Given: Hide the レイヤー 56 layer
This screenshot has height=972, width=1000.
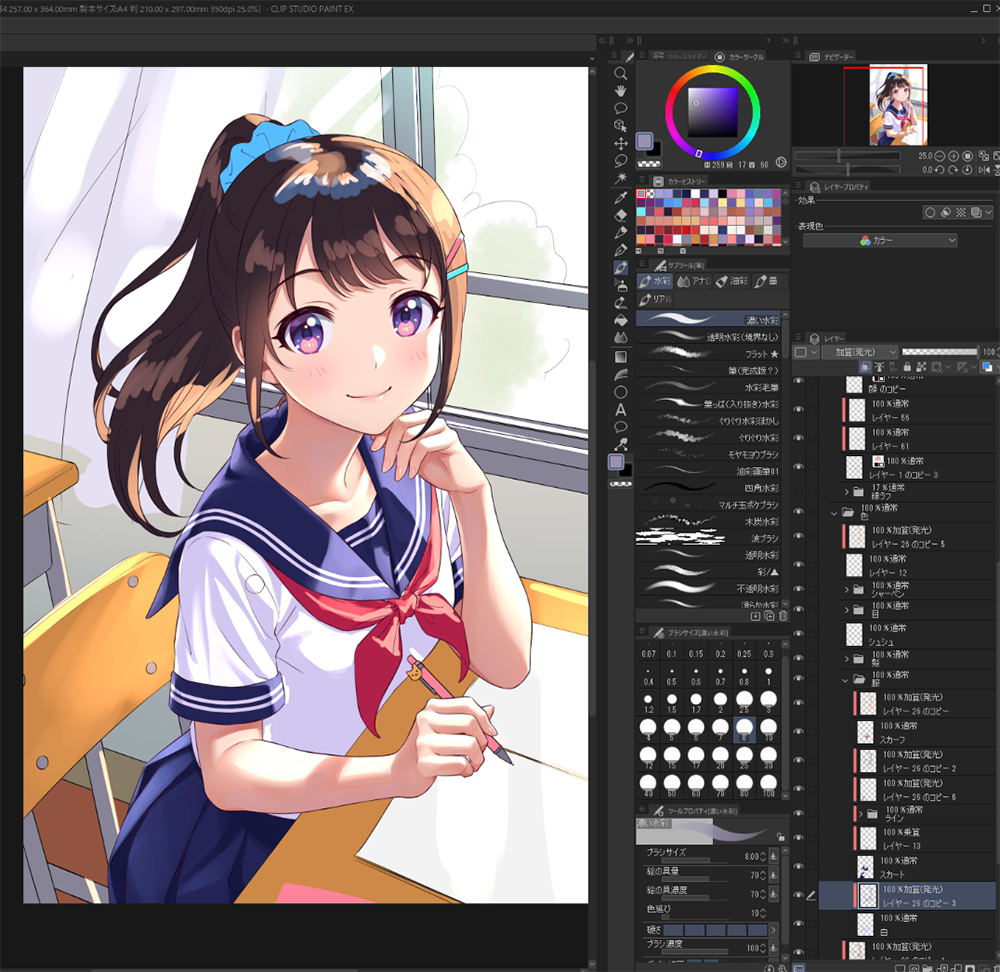Looking at the screenshot, I should [x=798, y=409].
